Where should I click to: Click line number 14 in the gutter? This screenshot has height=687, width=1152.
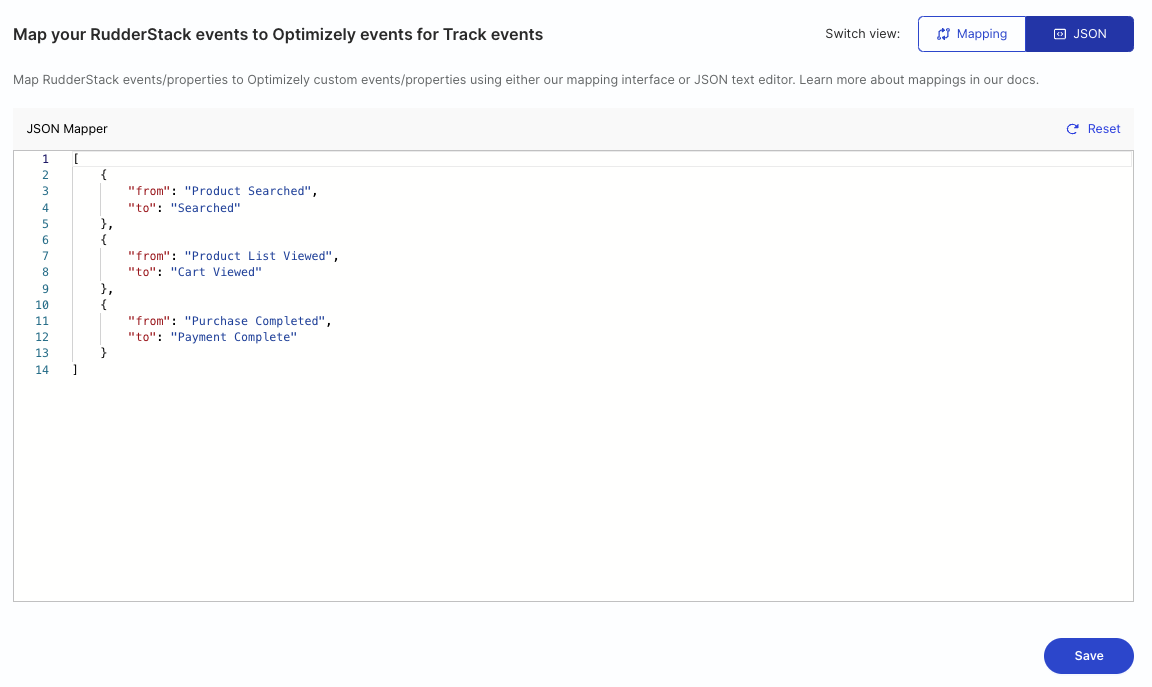[42, 370]
